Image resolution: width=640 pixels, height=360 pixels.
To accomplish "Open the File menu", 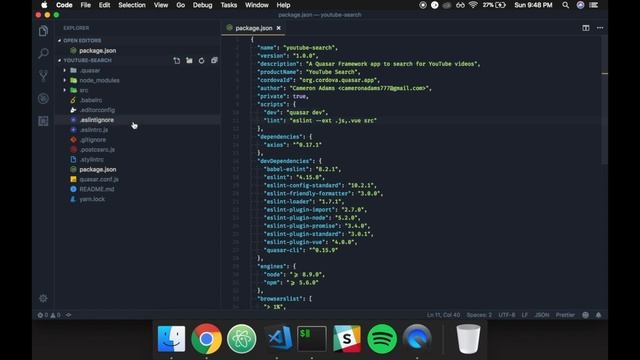I will click(x=86, y=5).
